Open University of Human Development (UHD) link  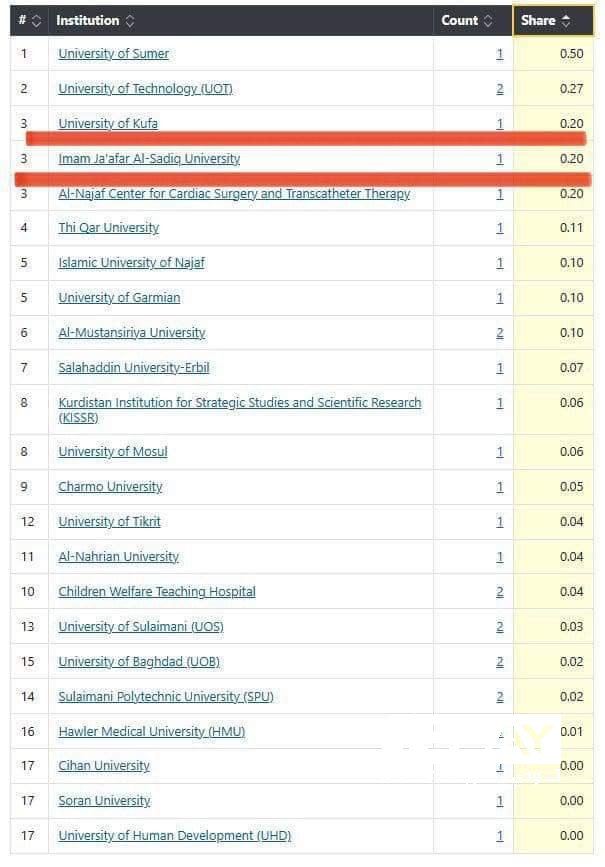[174, 836]
